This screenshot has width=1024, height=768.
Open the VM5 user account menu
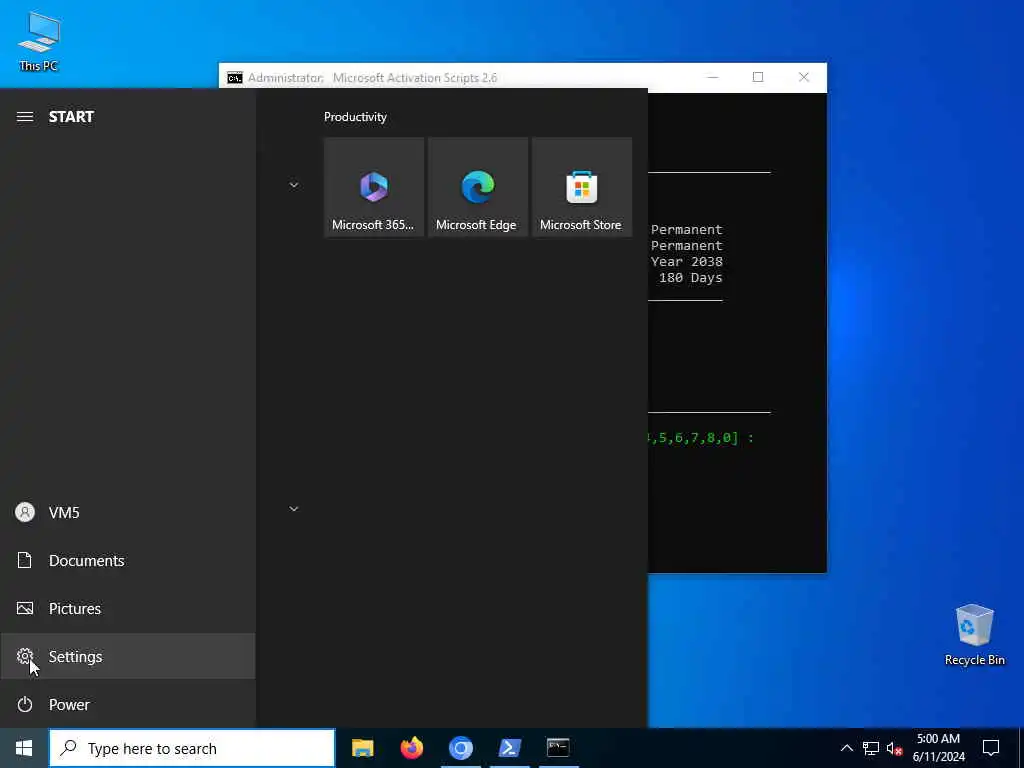pyautogui.click(x=127, y=513)
